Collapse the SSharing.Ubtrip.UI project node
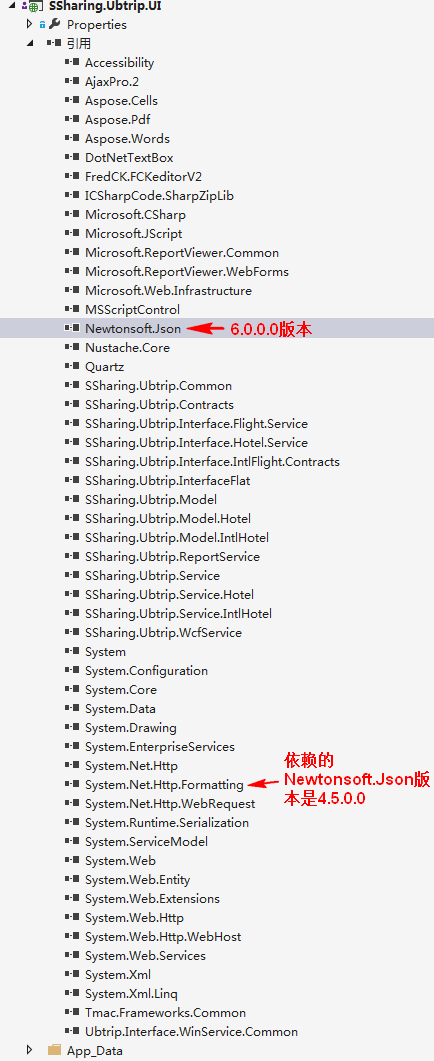 [x=12, y=6]
